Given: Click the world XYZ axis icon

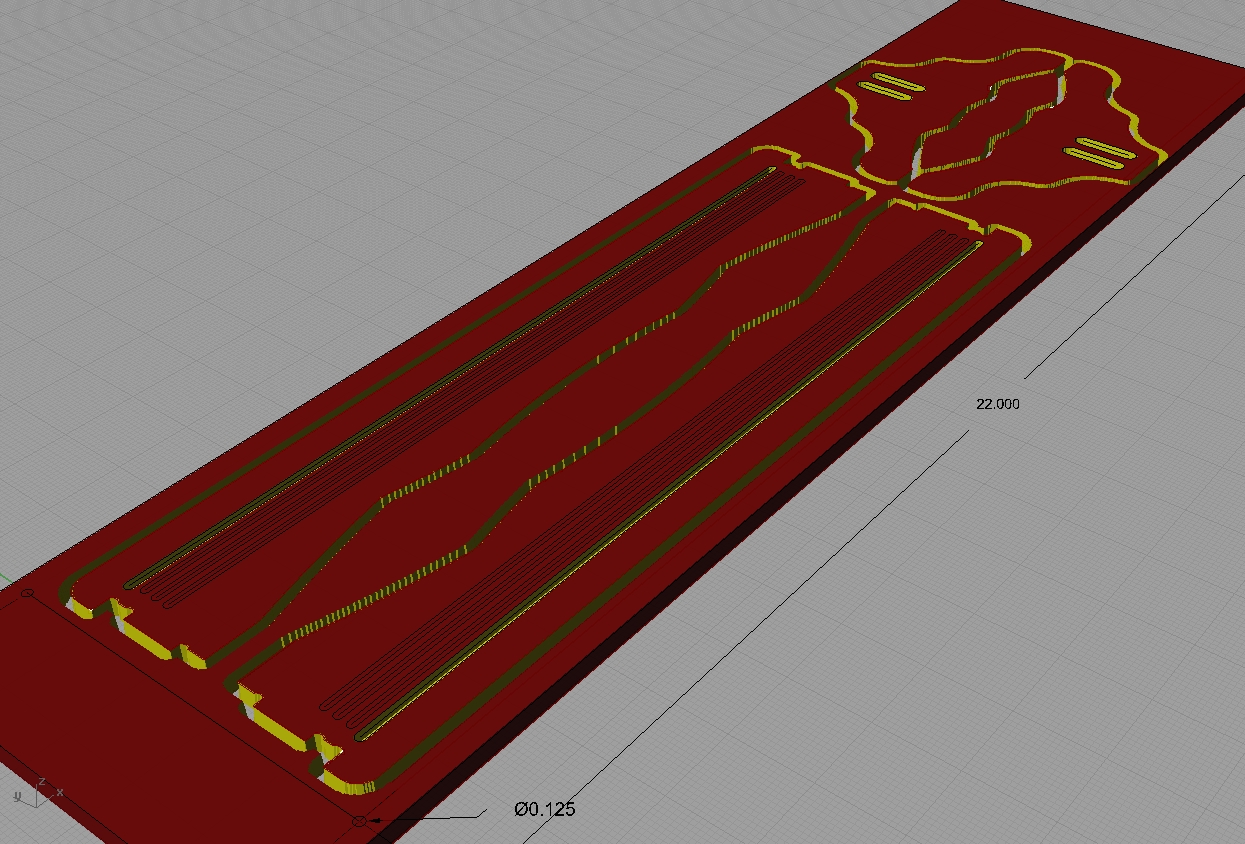Looking at the screenshot, I should [x=38, y=791].
